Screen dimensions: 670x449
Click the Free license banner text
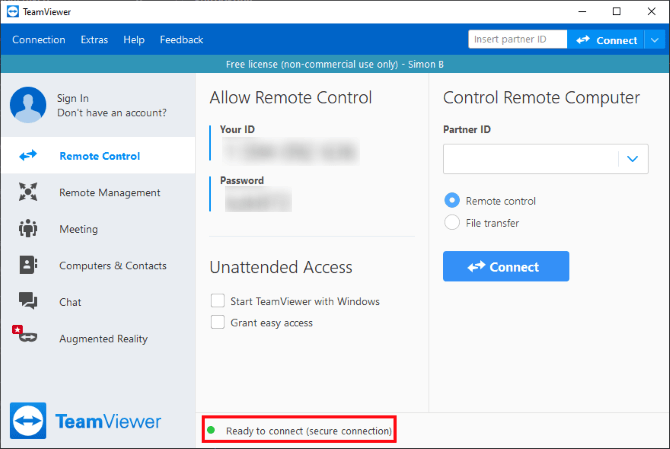pyautogui.click(x=335, y=64)
